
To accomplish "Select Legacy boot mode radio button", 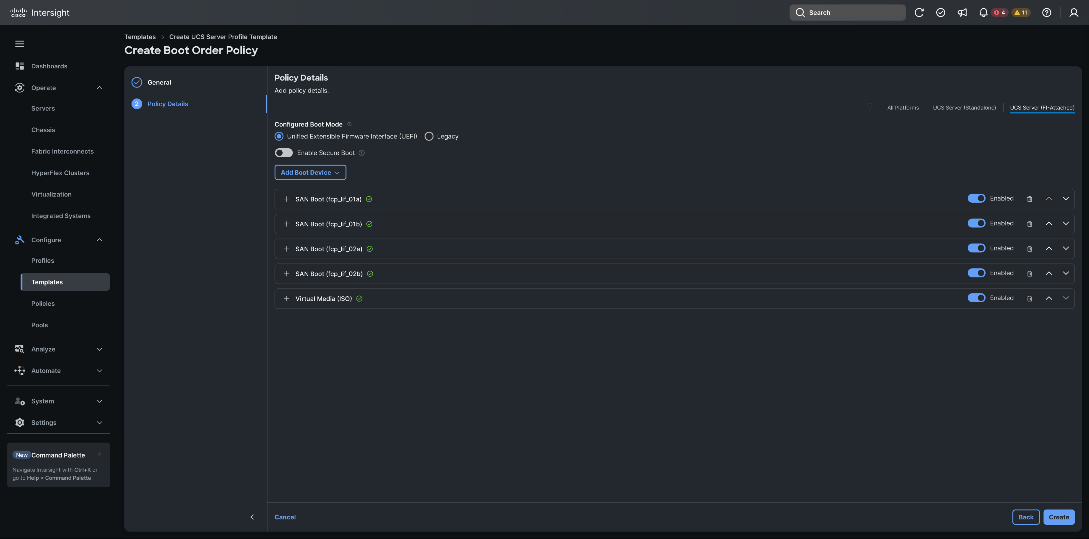I will point(429,136).
